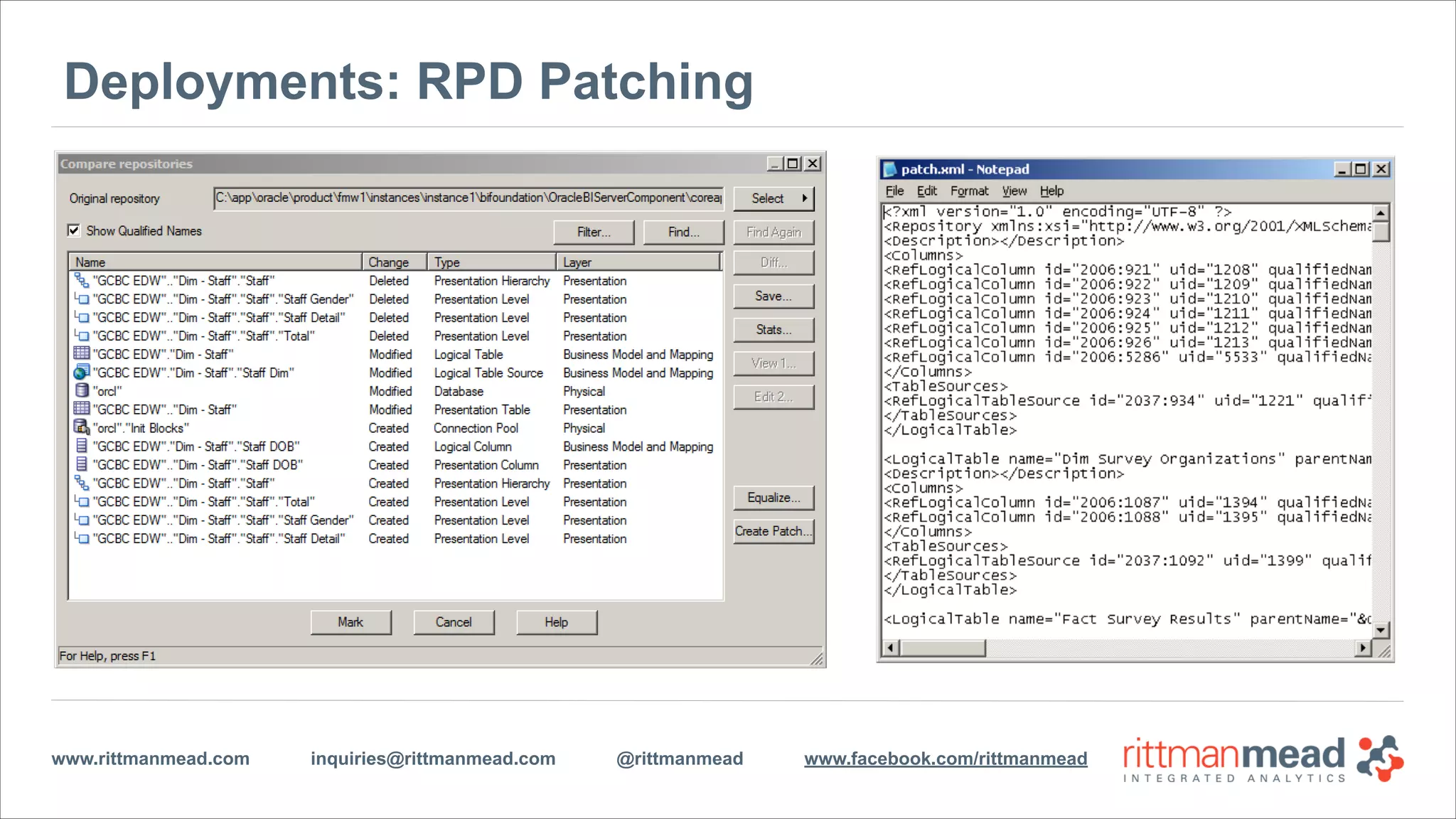Click the Logical Table icon for modified Dim - Staff
The height and width of the screenshot is (819, 1456).
point(81,354)
